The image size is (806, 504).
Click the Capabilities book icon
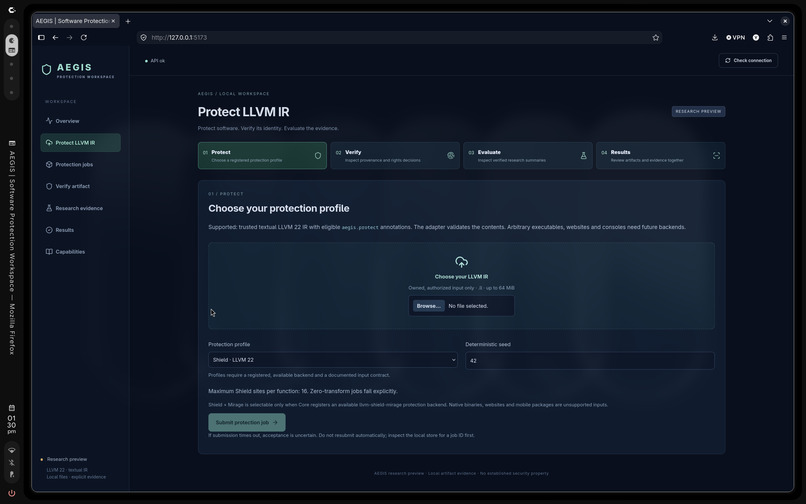pyautogui.click(x=49, y=251)
